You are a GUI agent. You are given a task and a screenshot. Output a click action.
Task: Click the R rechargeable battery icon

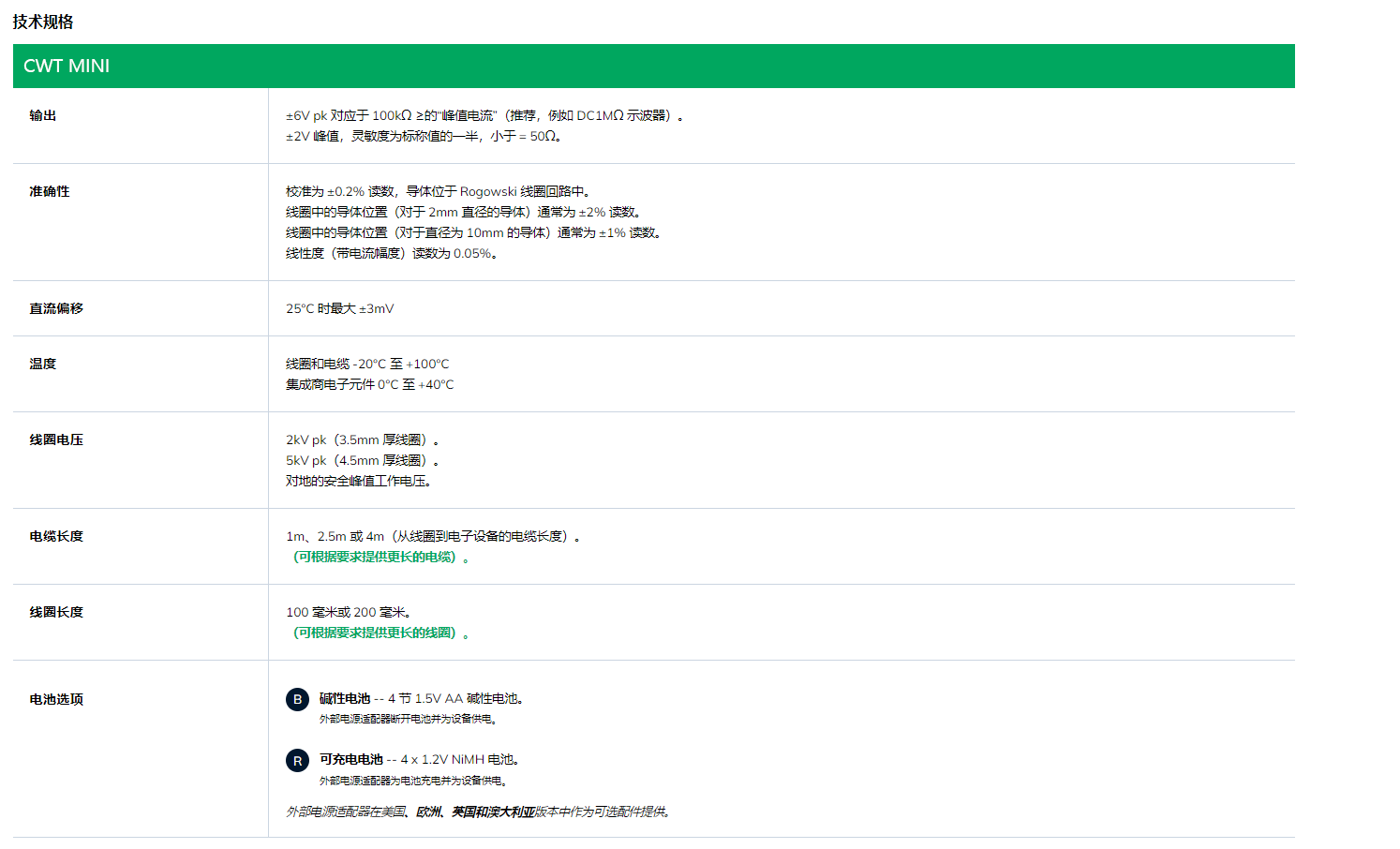[297, 760]
